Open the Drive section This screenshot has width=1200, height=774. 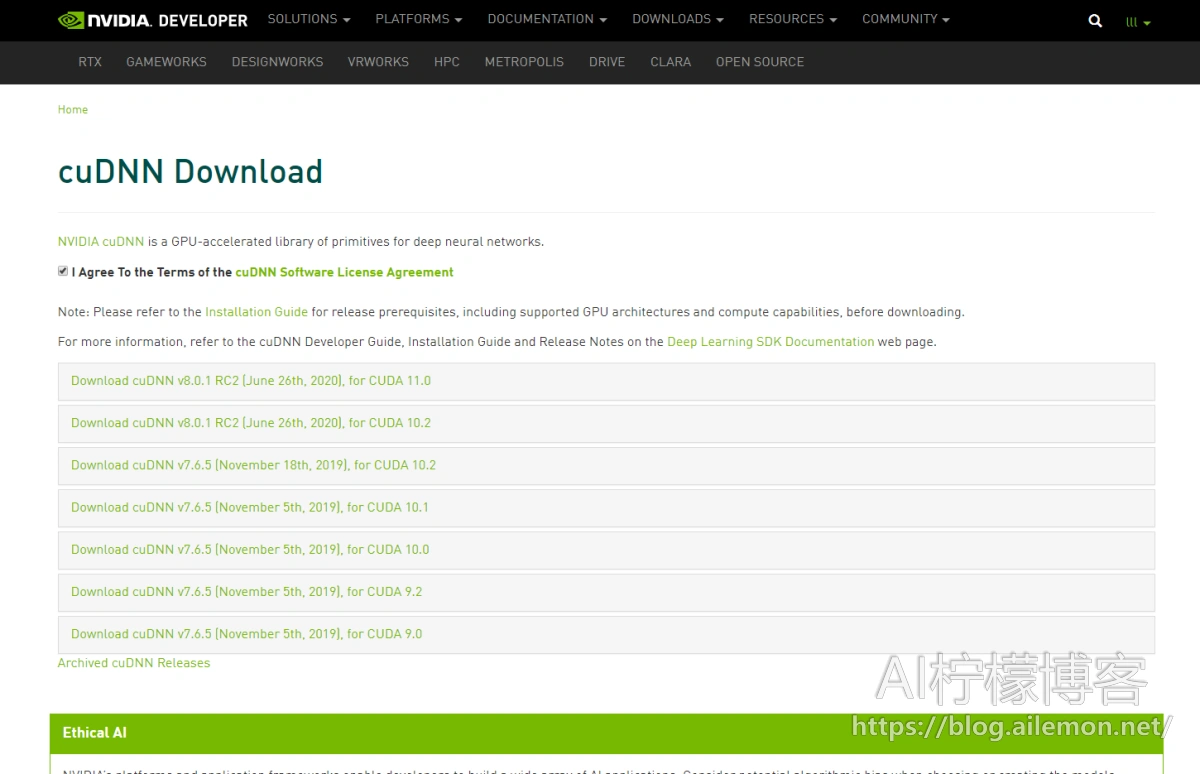tap(607, 62)
